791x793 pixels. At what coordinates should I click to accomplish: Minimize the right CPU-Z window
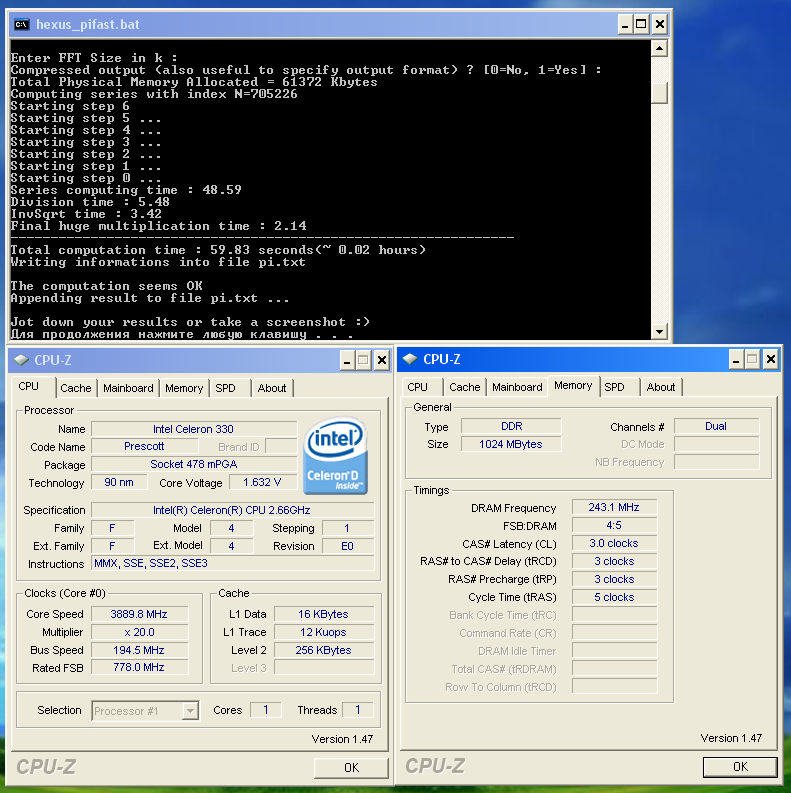(x=736, y=360)
